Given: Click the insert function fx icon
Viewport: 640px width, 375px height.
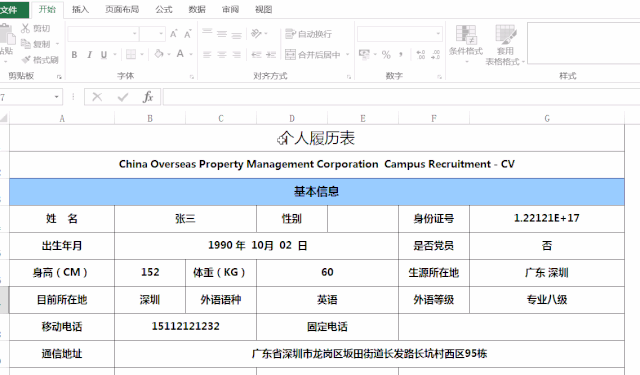Looking at the screenshot, I should [148, 97].
